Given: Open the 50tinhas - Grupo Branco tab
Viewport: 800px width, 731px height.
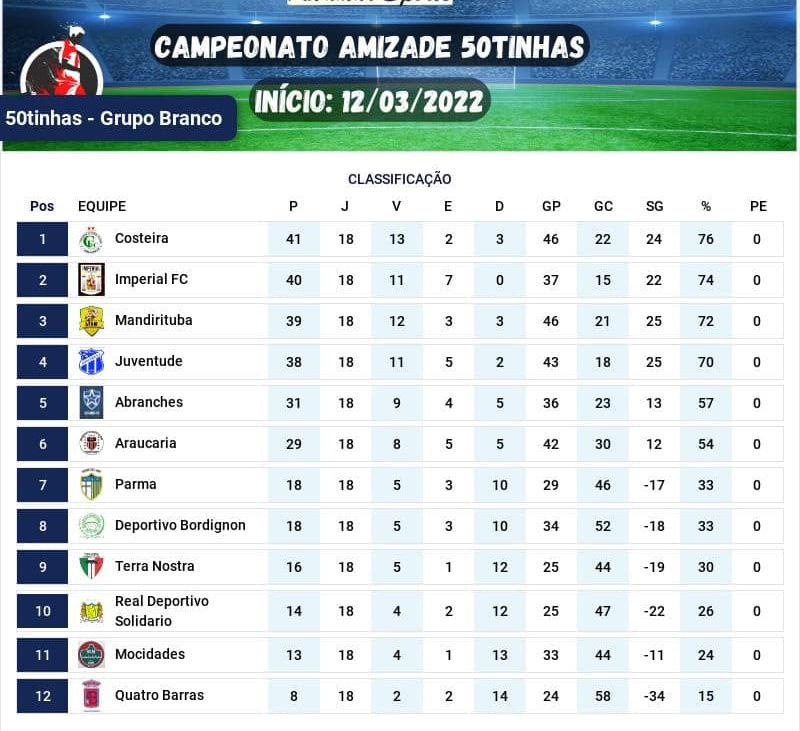Looking at the screenshot, I should [x=114, y=118].
